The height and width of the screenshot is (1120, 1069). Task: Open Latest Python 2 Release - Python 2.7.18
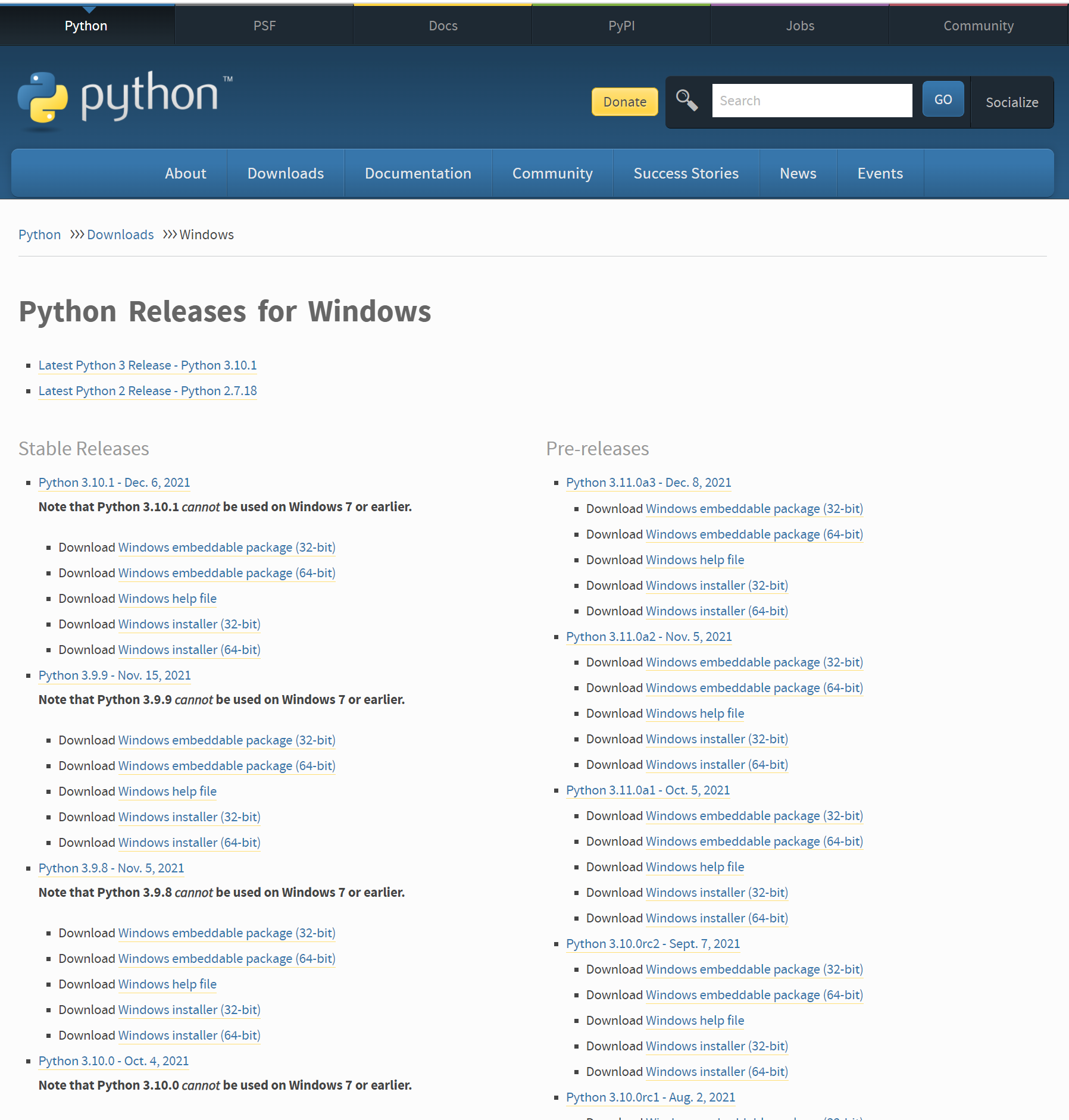click(x=148, y=391)
